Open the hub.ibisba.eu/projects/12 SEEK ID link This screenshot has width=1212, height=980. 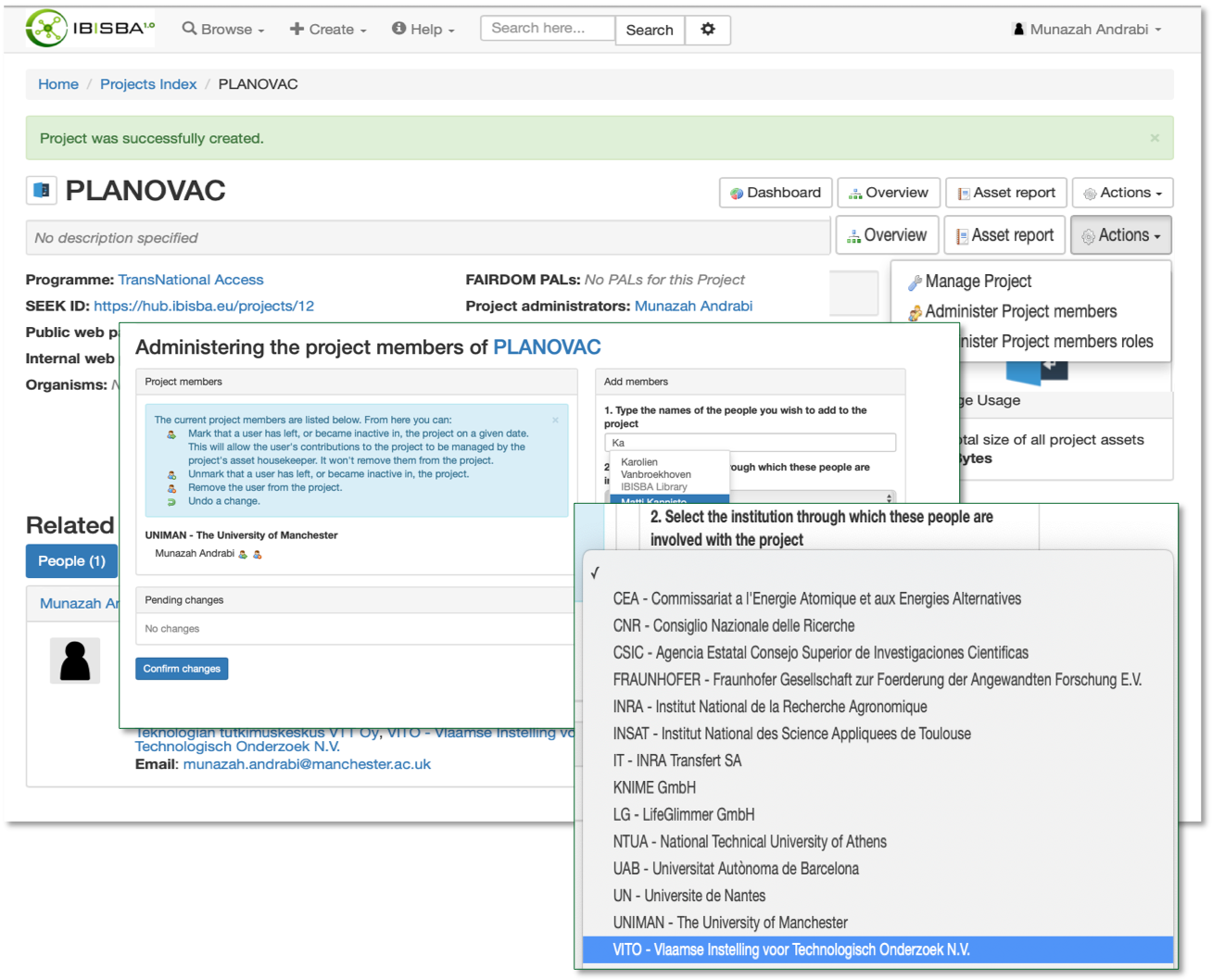(204, 306)
